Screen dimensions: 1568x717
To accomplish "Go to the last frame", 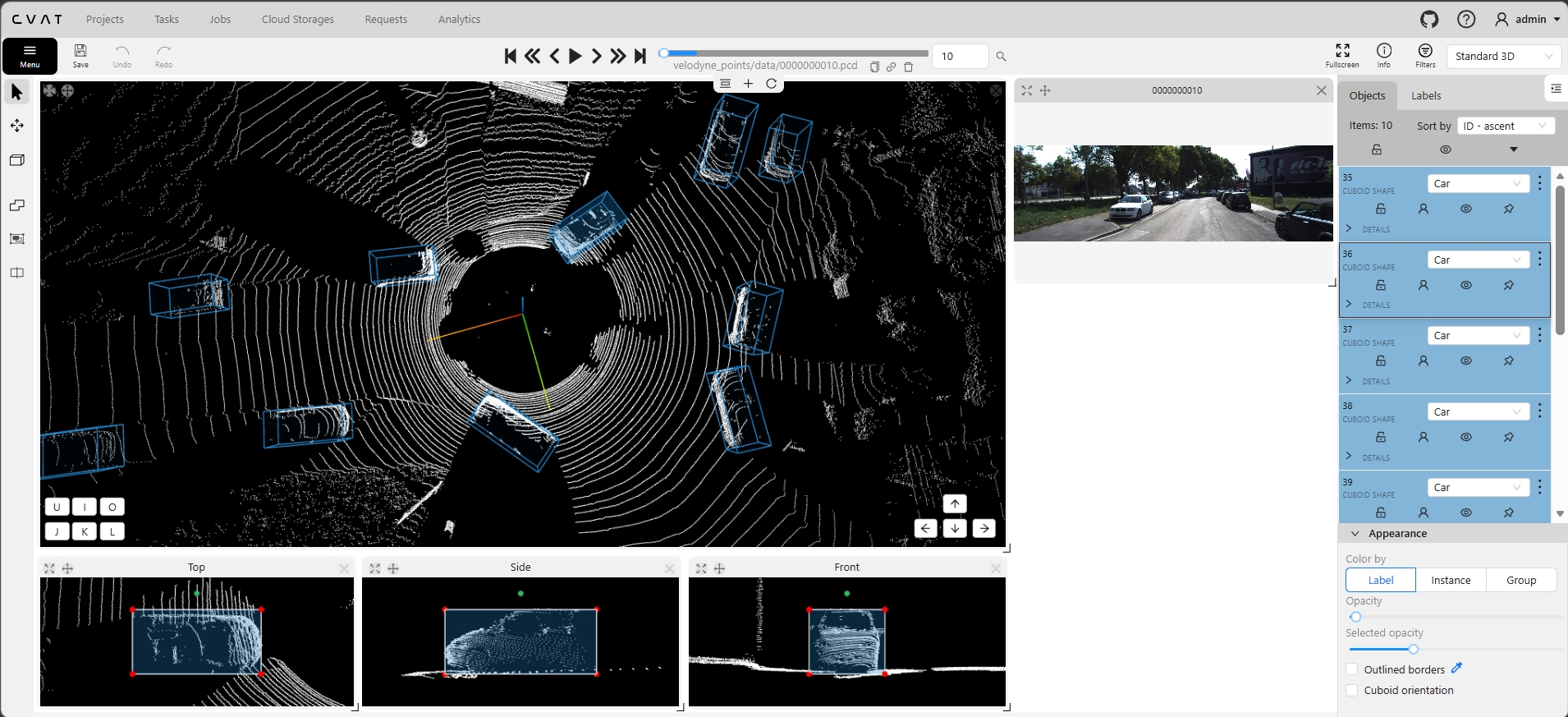I will click(x=640, y=56).
